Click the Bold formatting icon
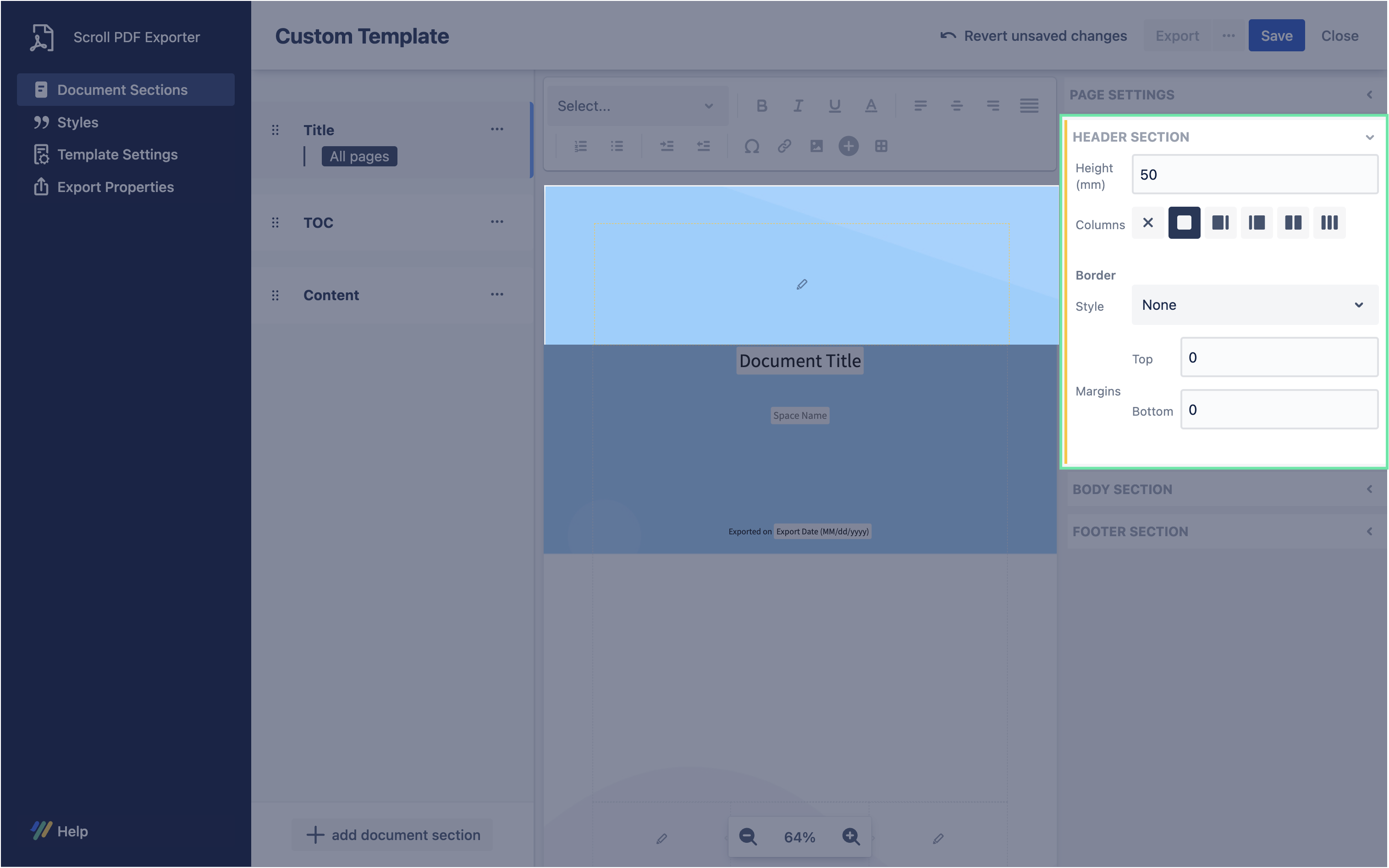Viewport: 1389px width, 868px height. click(x=761, y=105)
